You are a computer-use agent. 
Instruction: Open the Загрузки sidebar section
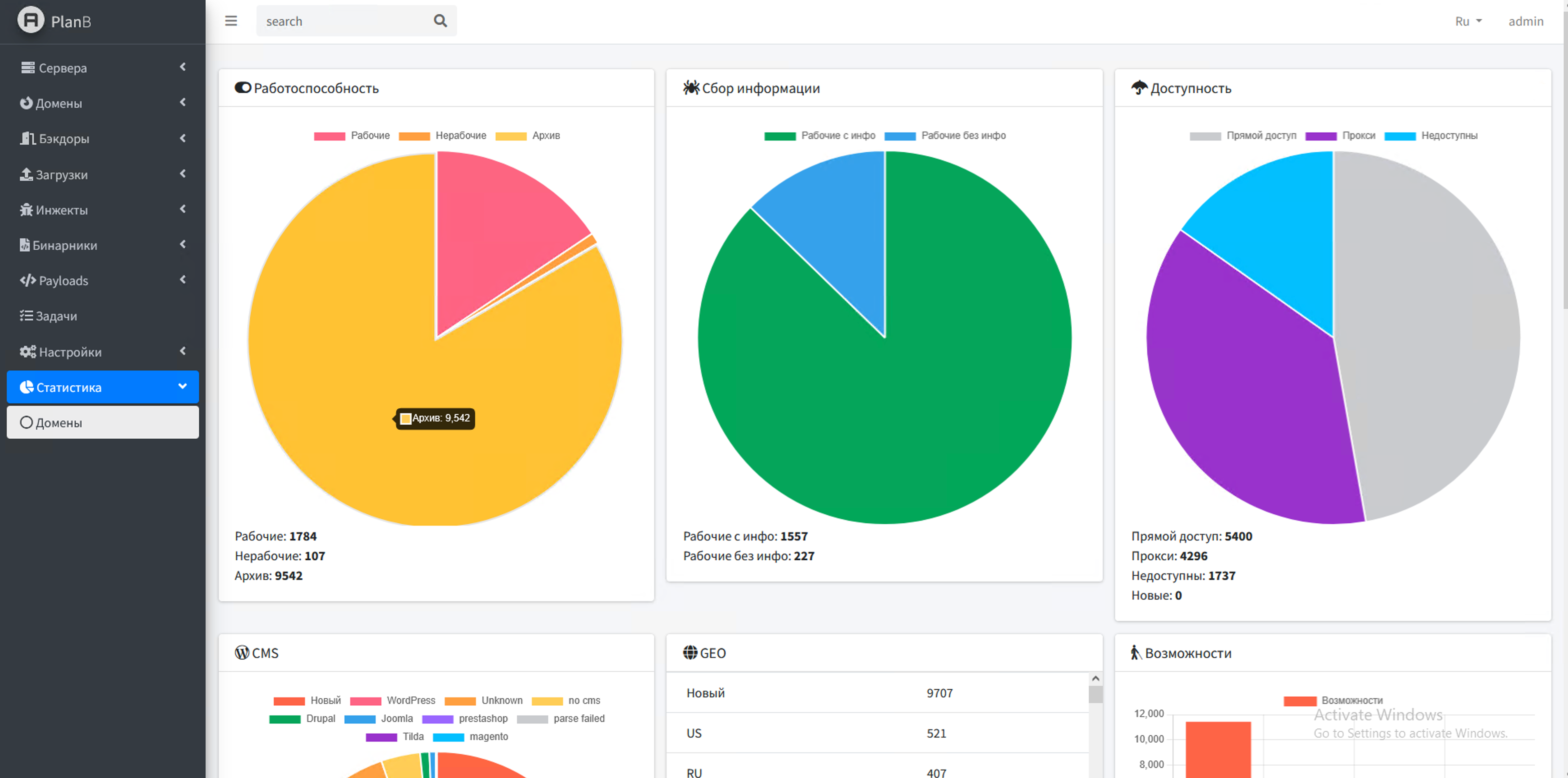tap(61, 175)
